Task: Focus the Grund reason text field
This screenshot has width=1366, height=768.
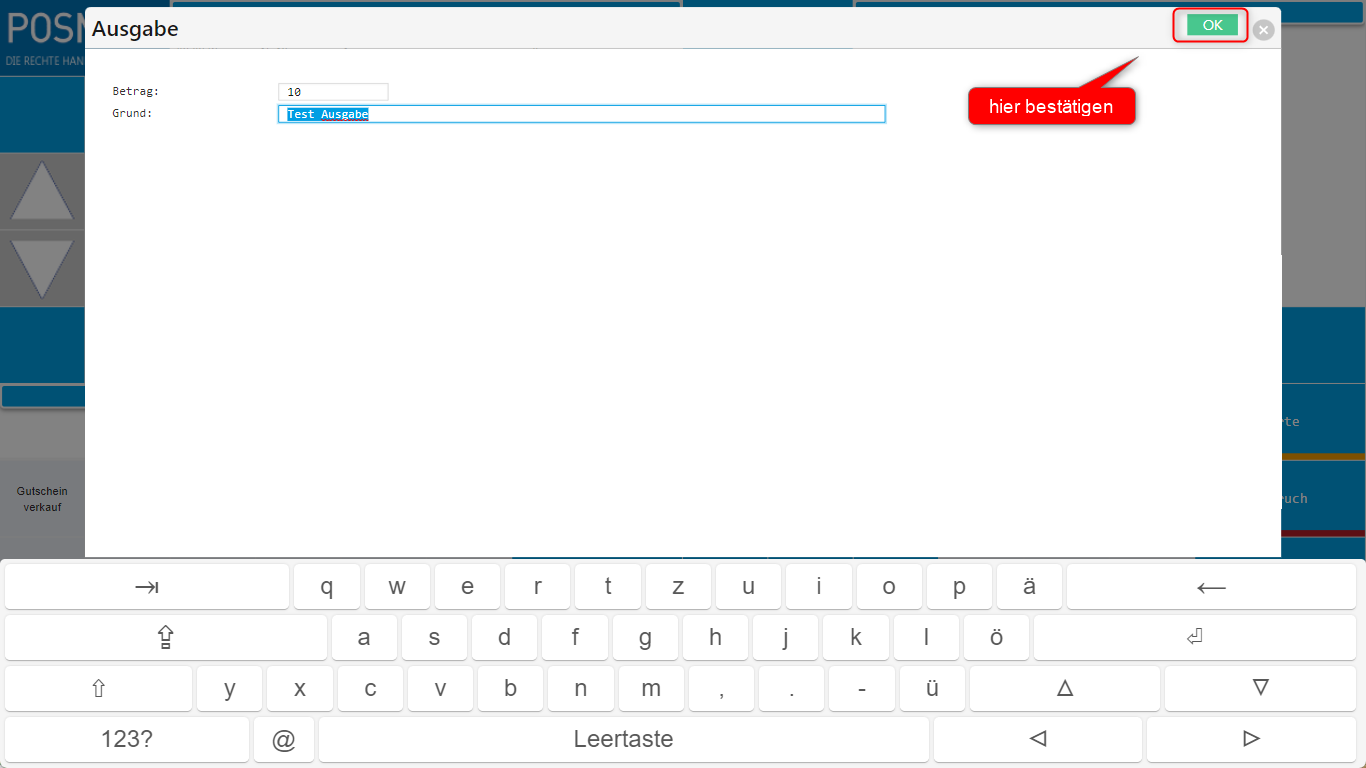Action: (x=581, y=114)
